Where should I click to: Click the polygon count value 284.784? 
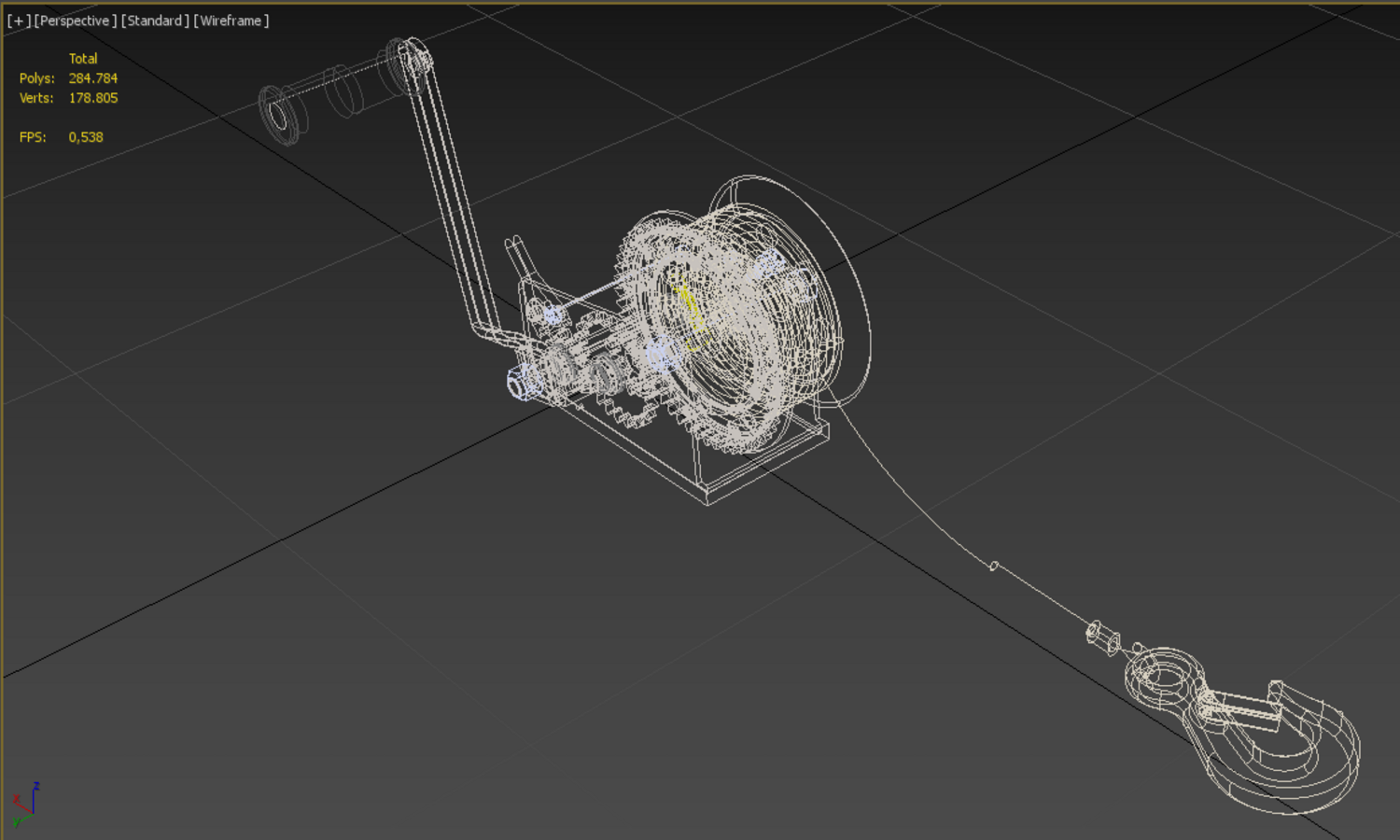93,78
